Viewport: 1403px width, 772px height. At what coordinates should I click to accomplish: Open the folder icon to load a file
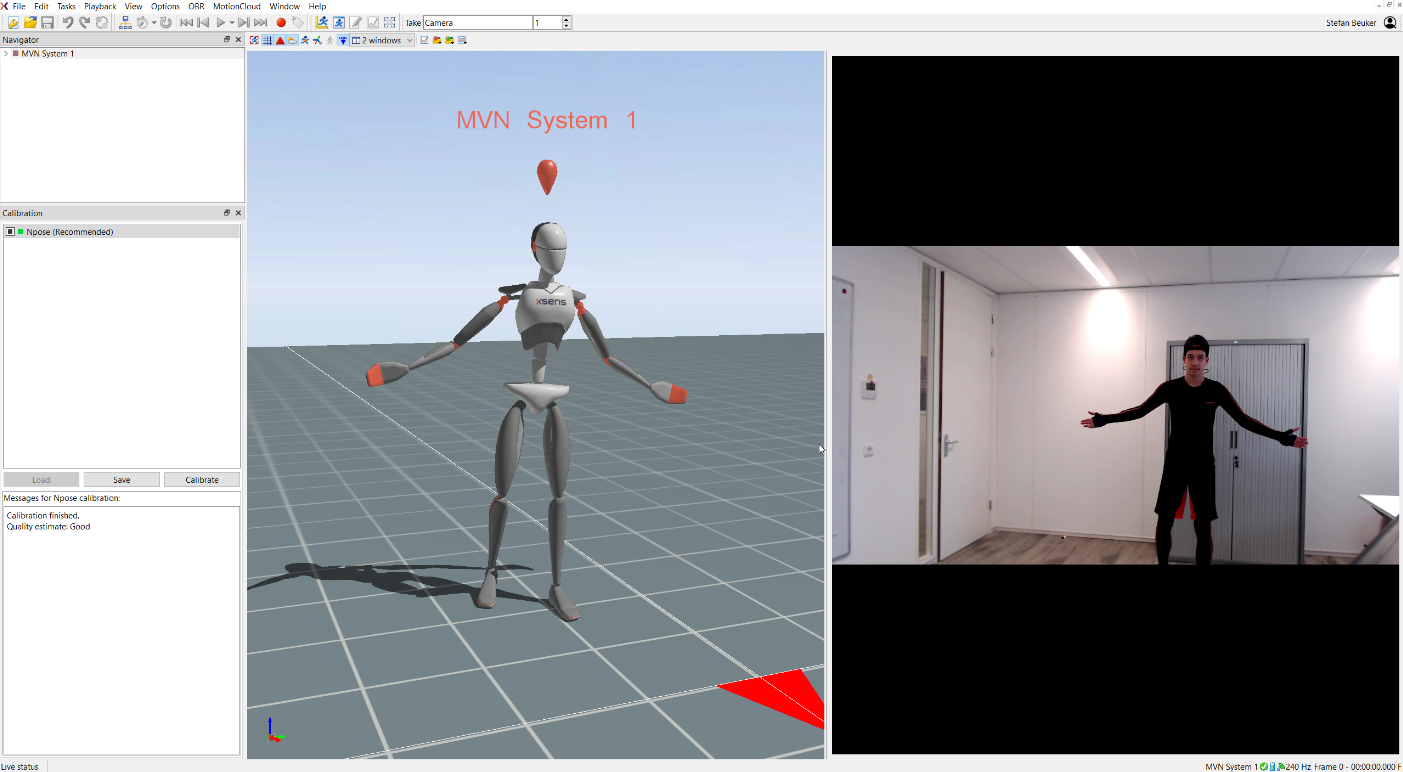[30, 22]
